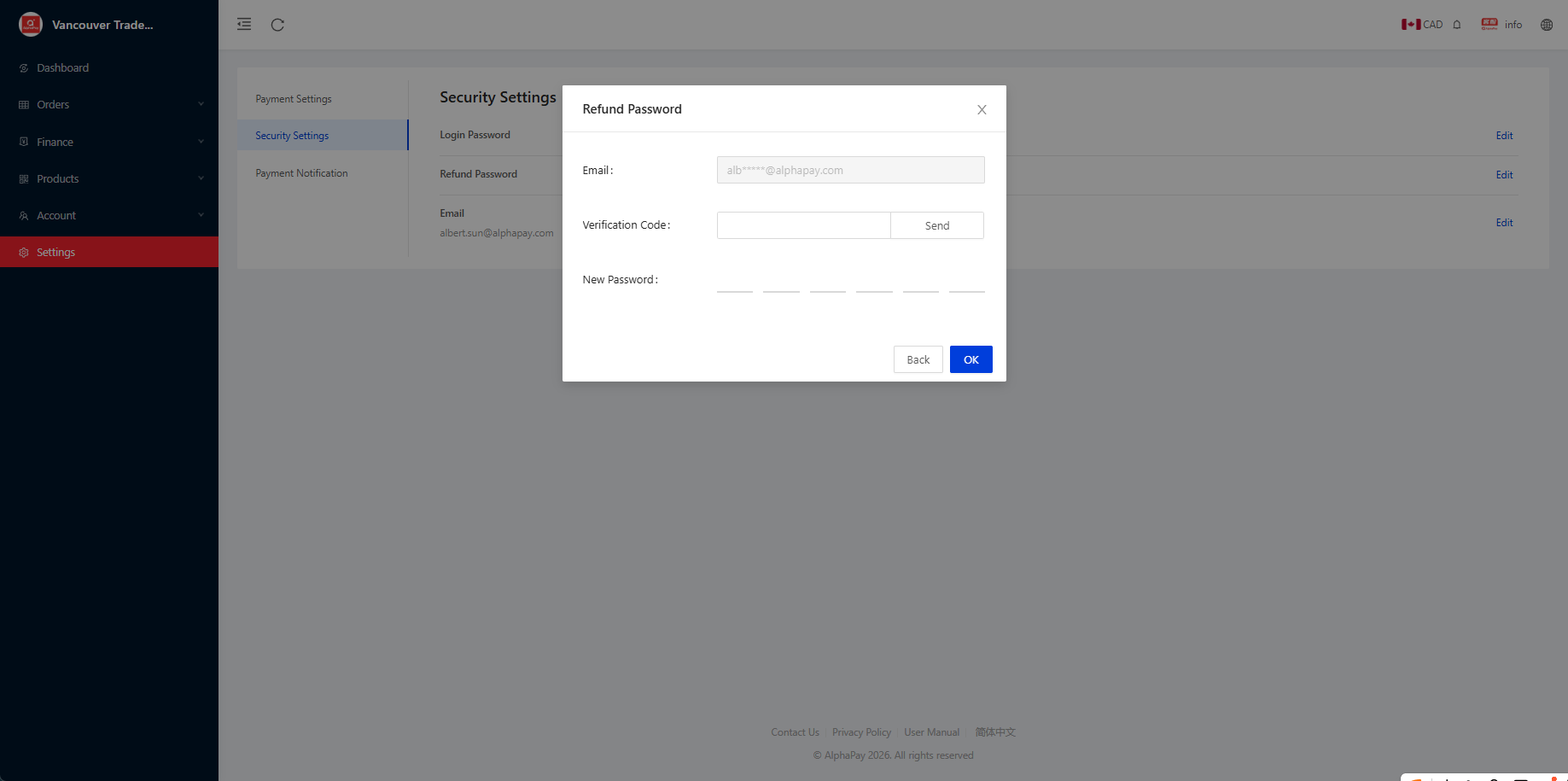Switch to Payment Settings tab
This screenshot has width=1568, height=781.
(x=294, y=99)
